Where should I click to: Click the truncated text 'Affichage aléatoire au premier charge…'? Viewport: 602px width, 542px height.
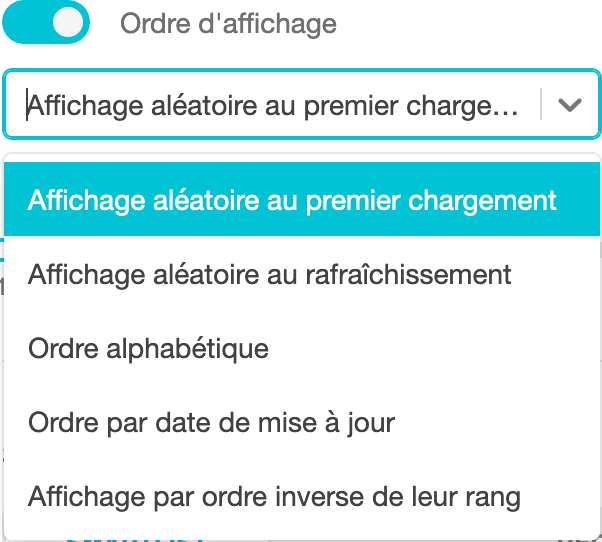(273, 105)
